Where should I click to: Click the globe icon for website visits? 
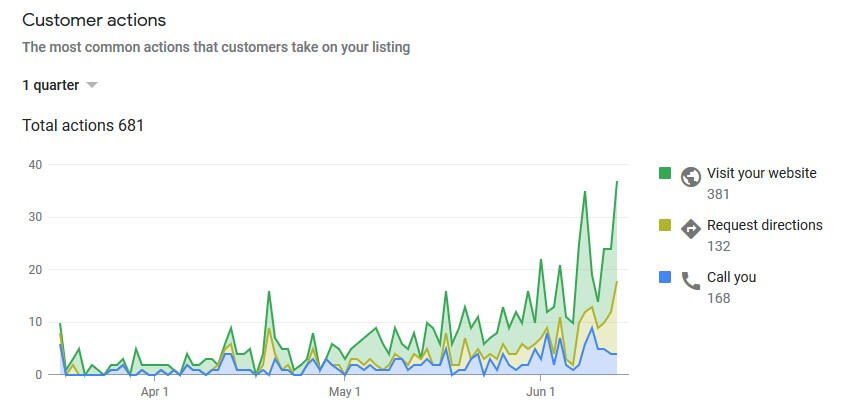(691, 176)
